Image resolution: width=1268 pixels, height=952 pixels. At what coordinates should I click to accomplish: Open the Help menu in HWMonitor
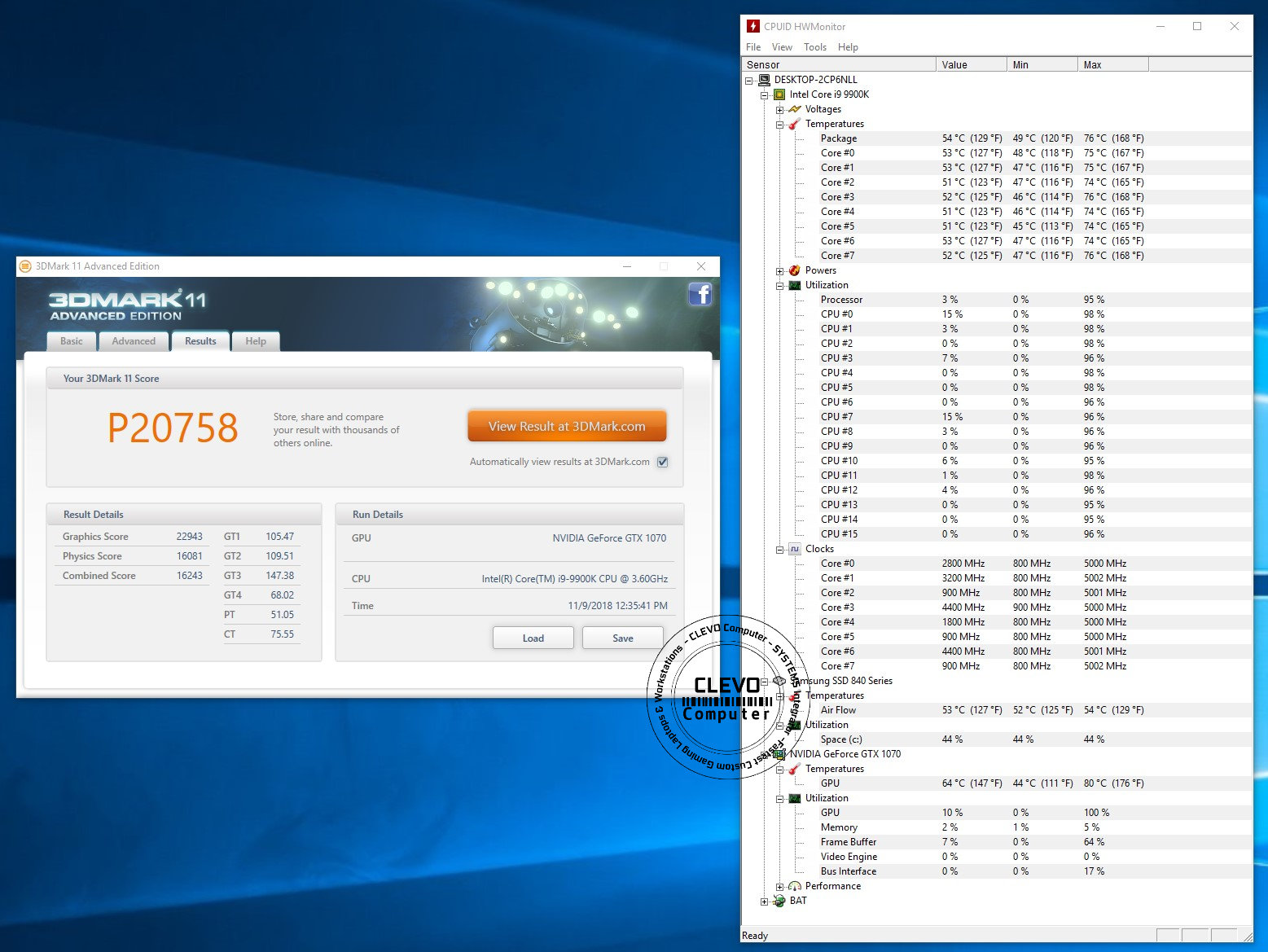pyautogui.click(x=848, y=47)
